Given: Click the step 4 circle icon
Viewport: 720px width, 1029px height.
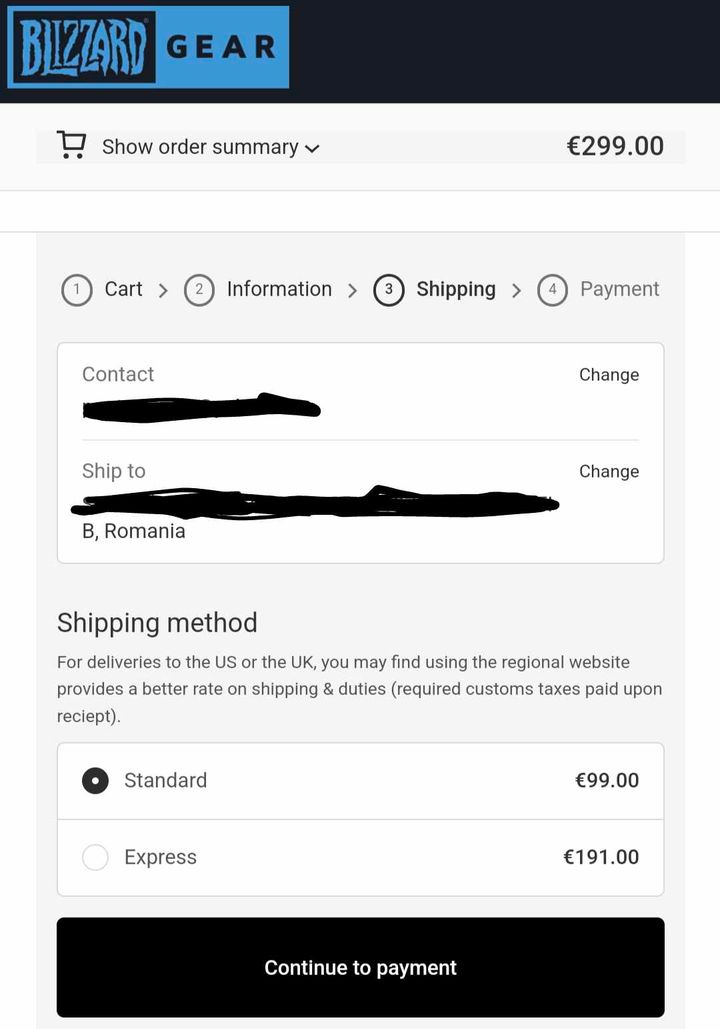Looking at the screenshot, I should point(553,289).
